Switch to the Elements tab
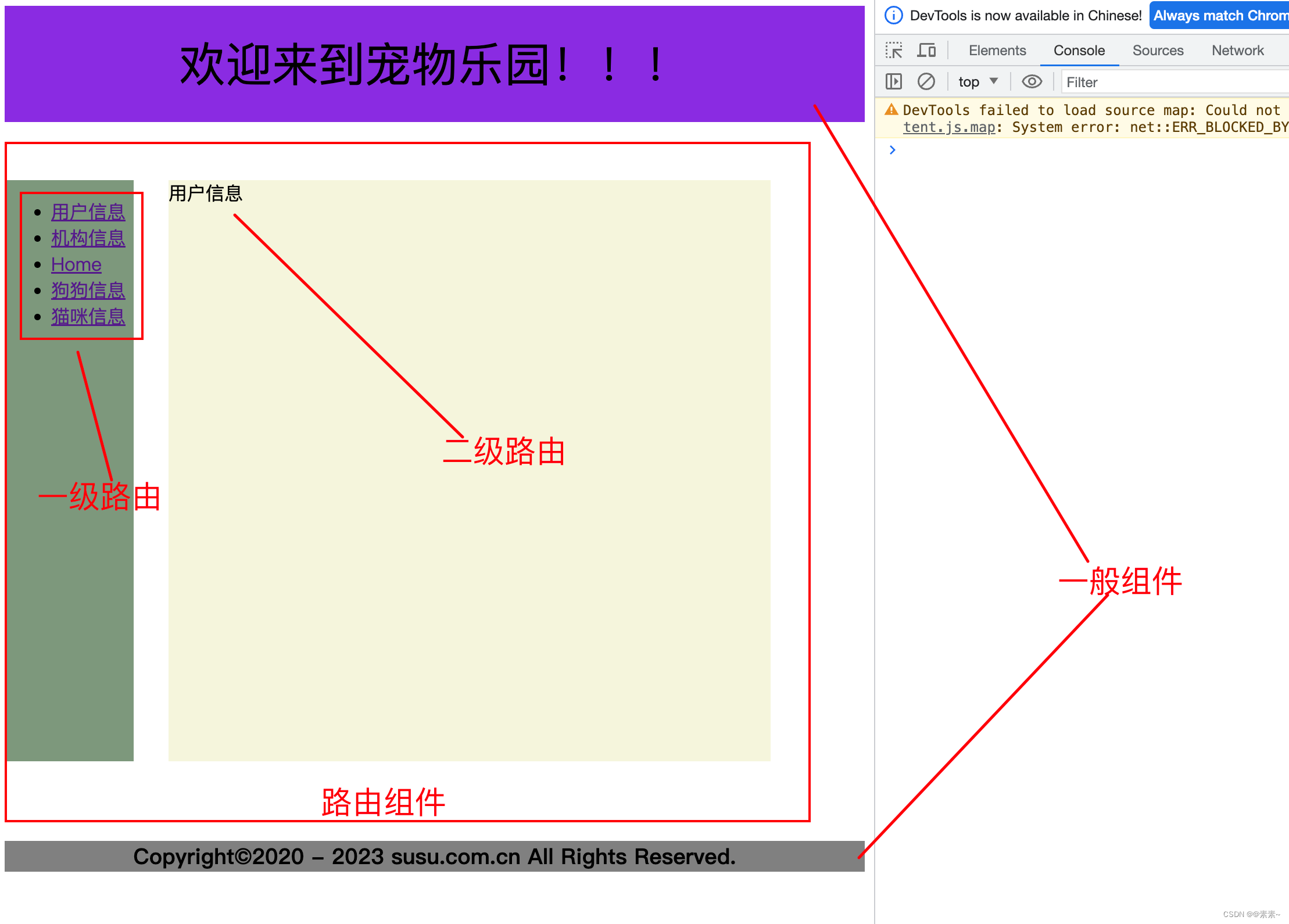Screen dimensions: 1289x924 [x=997, y=51]
